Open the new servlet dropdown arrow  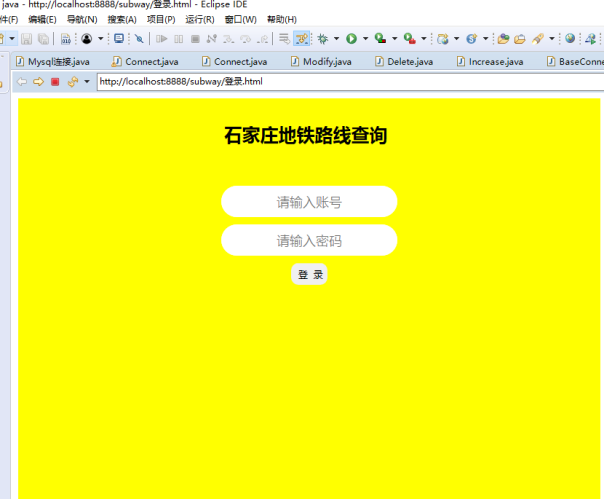[485, 39]
